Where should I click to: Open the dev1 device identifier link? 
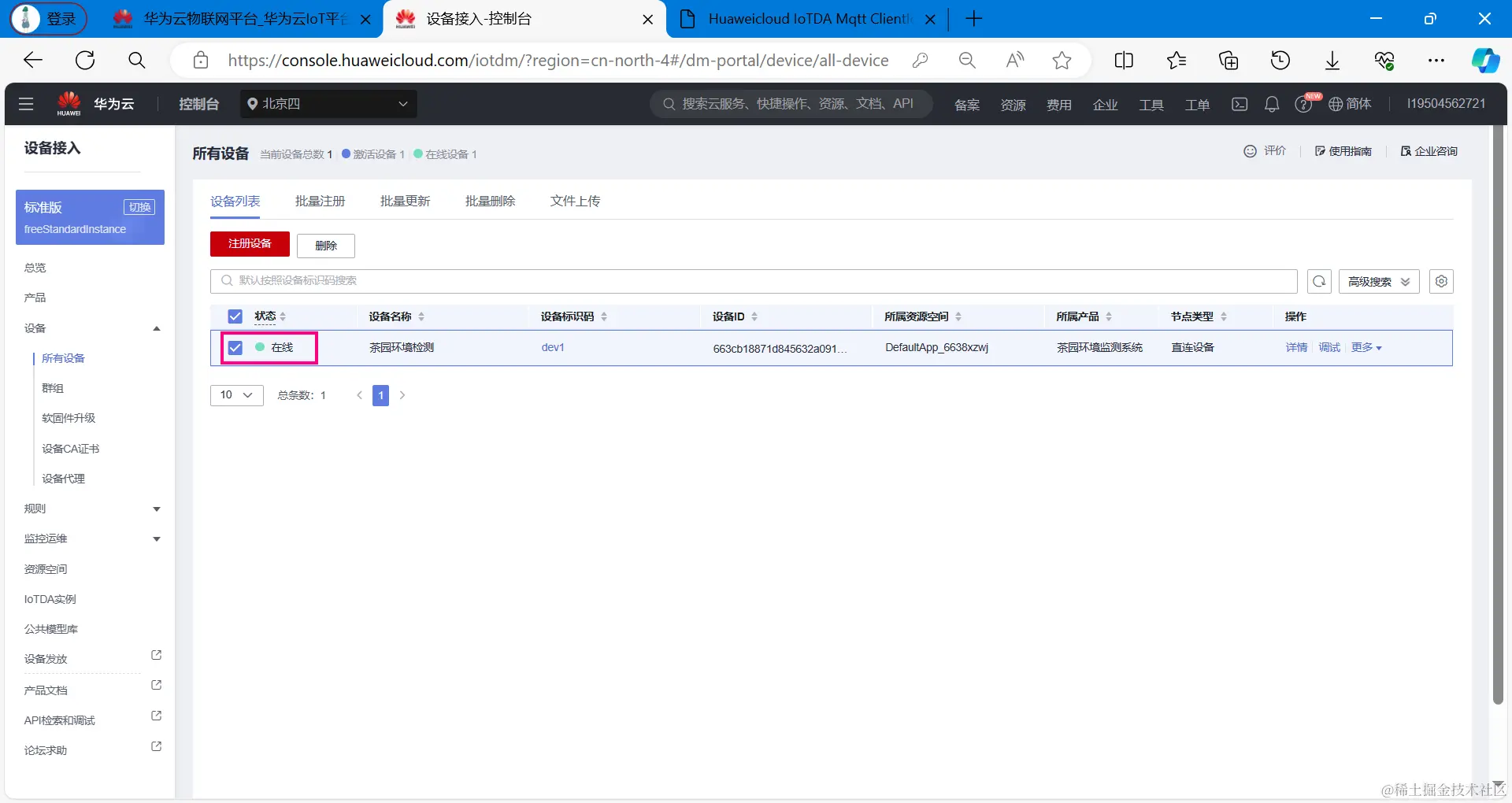coord(553,347)
